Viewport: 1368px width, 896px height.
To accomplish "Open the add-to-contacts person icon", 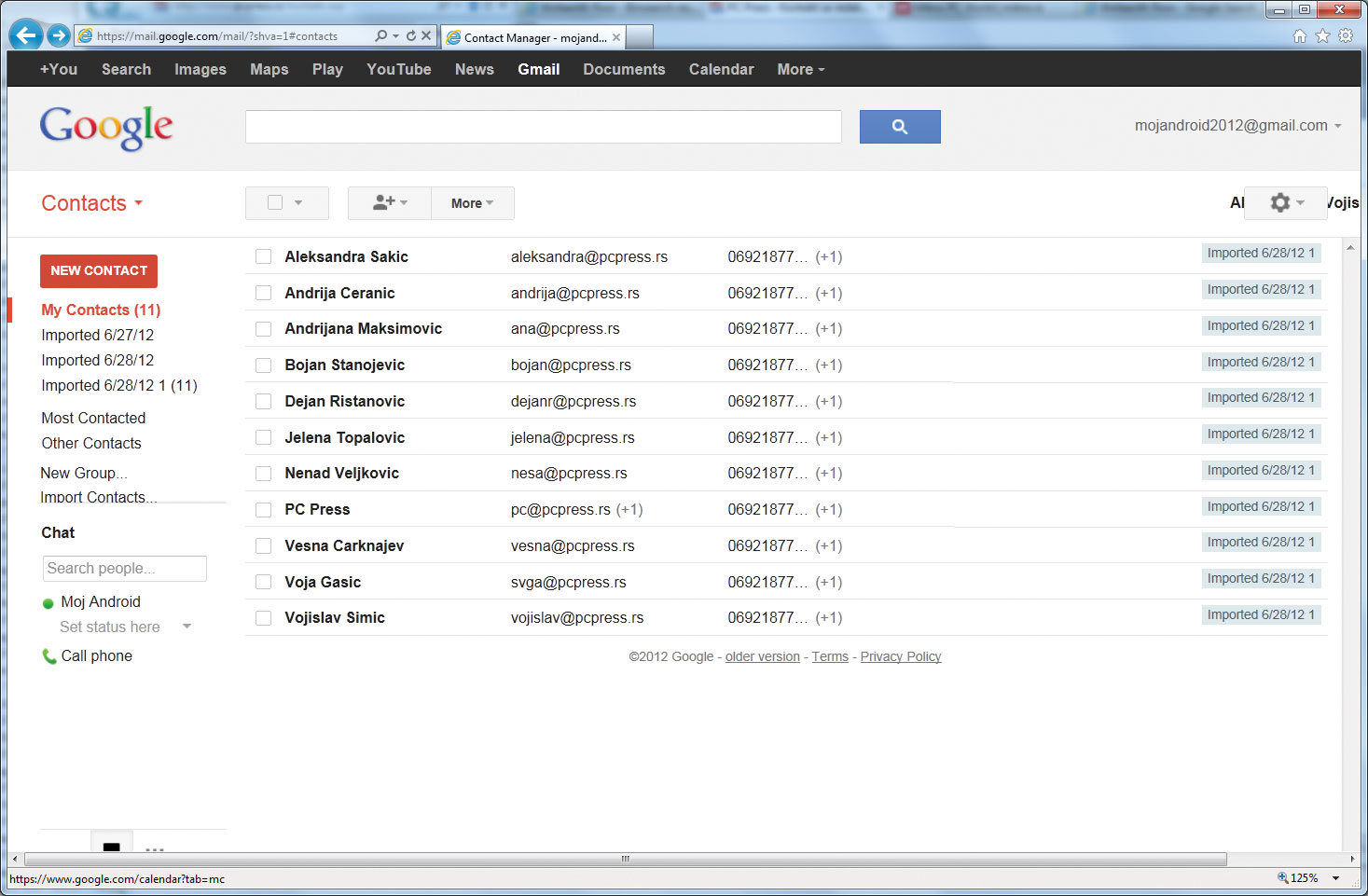I will [390, 202].
